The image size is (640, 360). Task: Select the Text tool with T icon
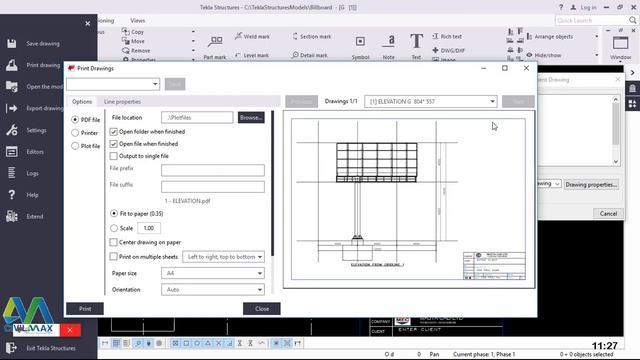[416, 47]
